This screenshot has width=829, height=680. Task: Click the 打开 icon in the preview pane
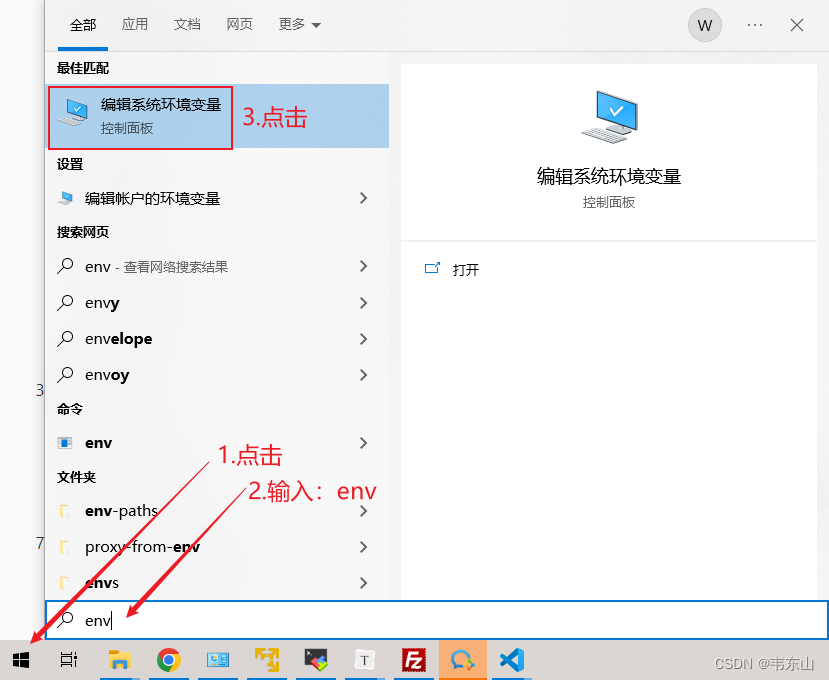(x=430, y=268)
